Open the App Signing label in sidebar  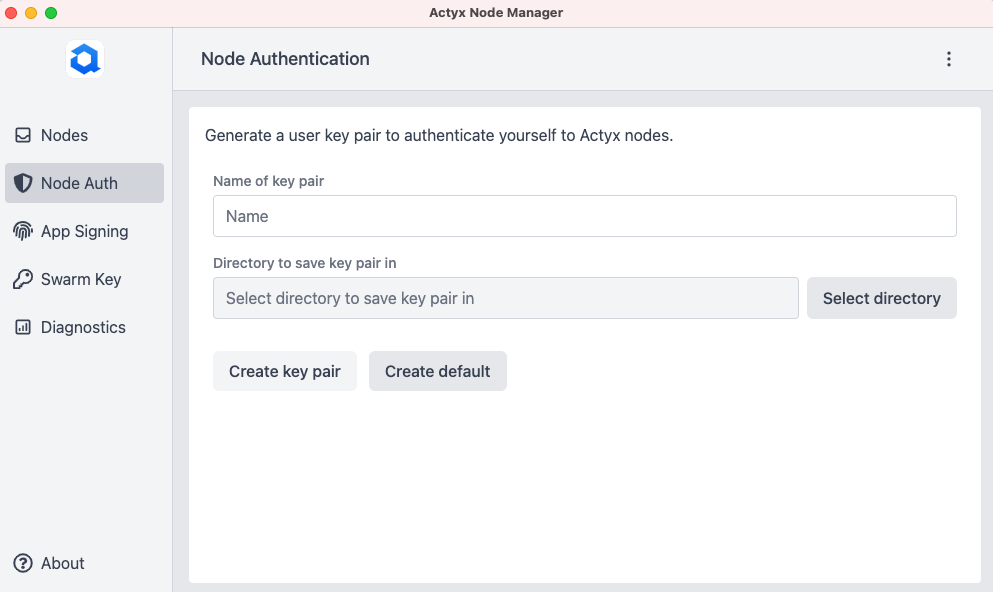(84, 231)
